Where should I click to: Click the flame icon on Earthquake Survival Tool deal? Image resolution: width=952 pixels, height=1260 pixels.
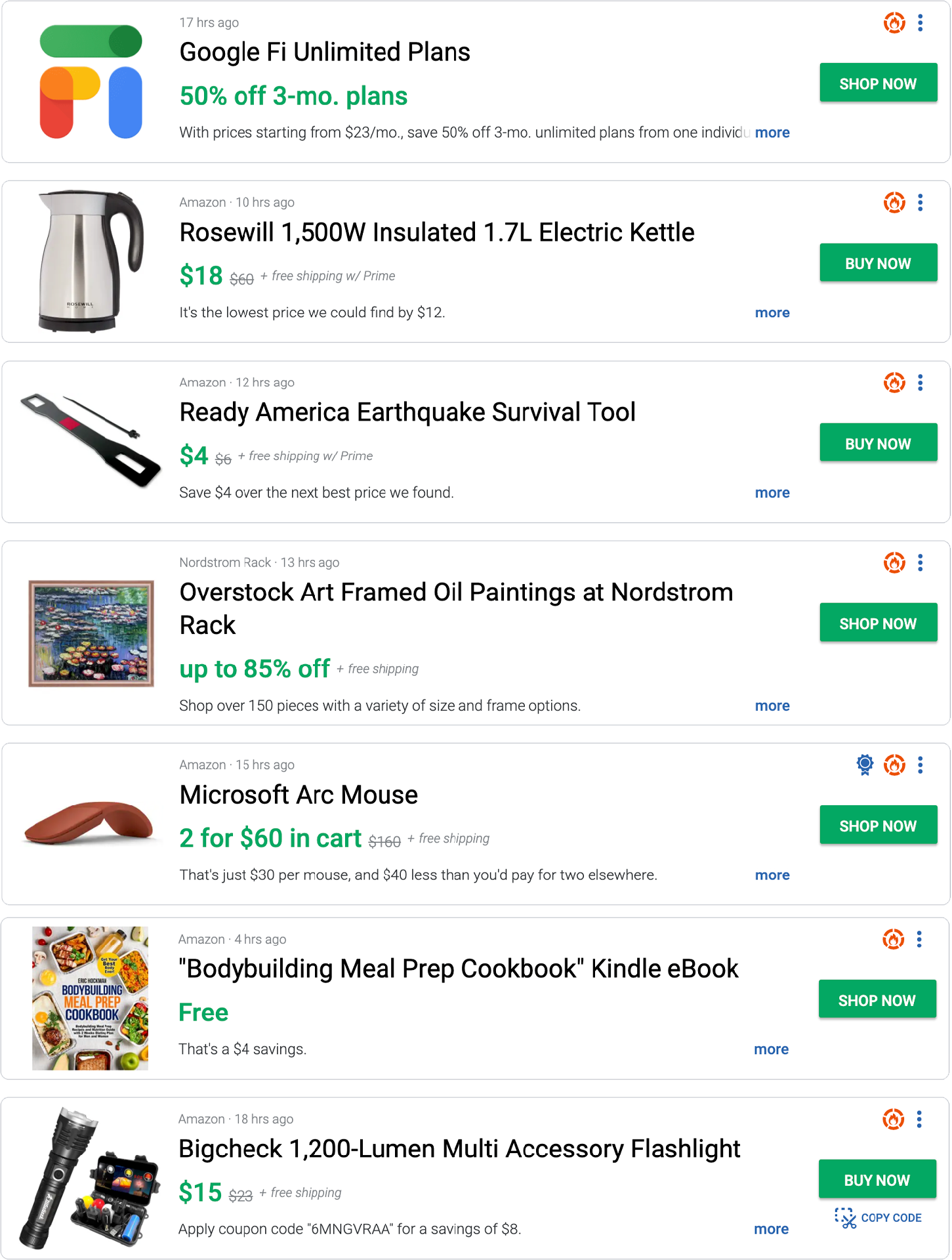point(894,383)
